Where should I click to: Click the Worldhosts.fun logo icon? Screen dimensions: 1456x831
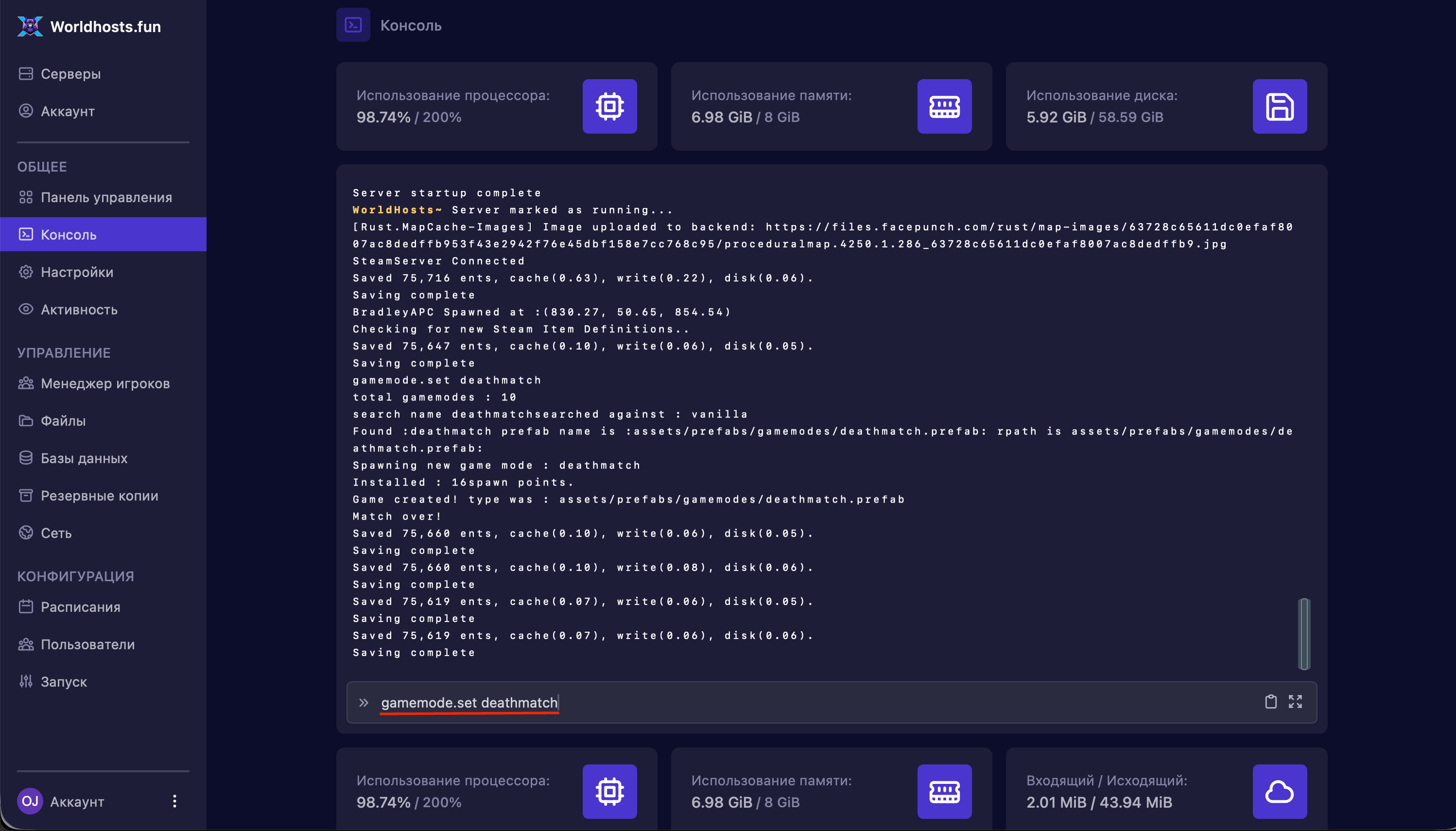pos(30,26)
